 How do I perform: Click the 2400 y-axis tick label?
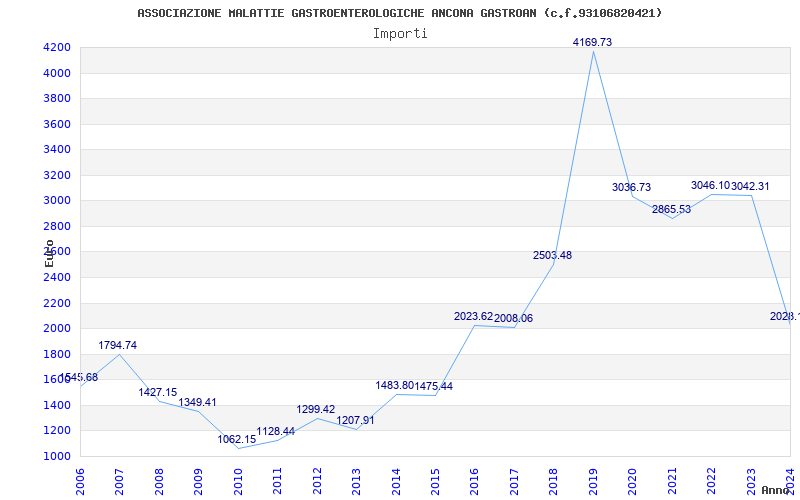pos(57,278)
